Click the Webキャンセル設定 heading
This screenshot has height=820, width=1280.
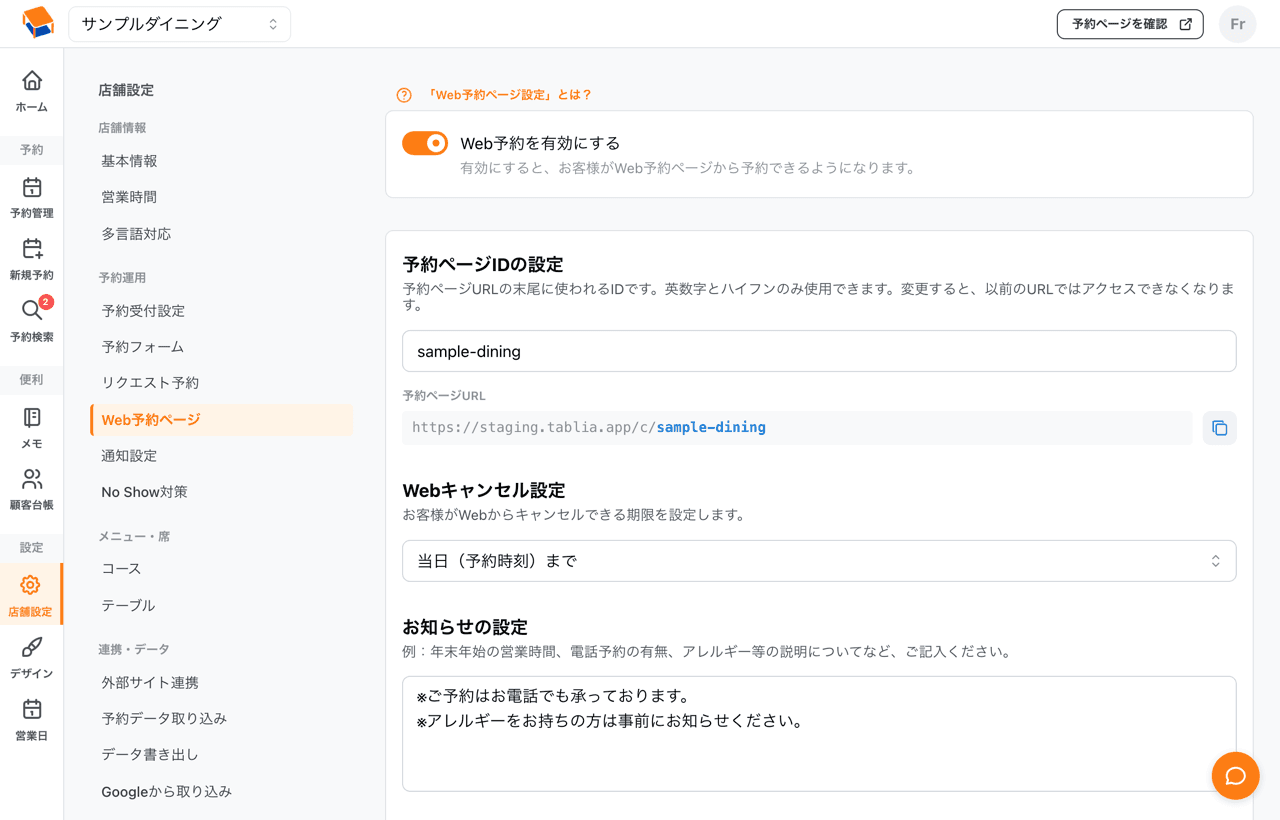click(483, 491)
